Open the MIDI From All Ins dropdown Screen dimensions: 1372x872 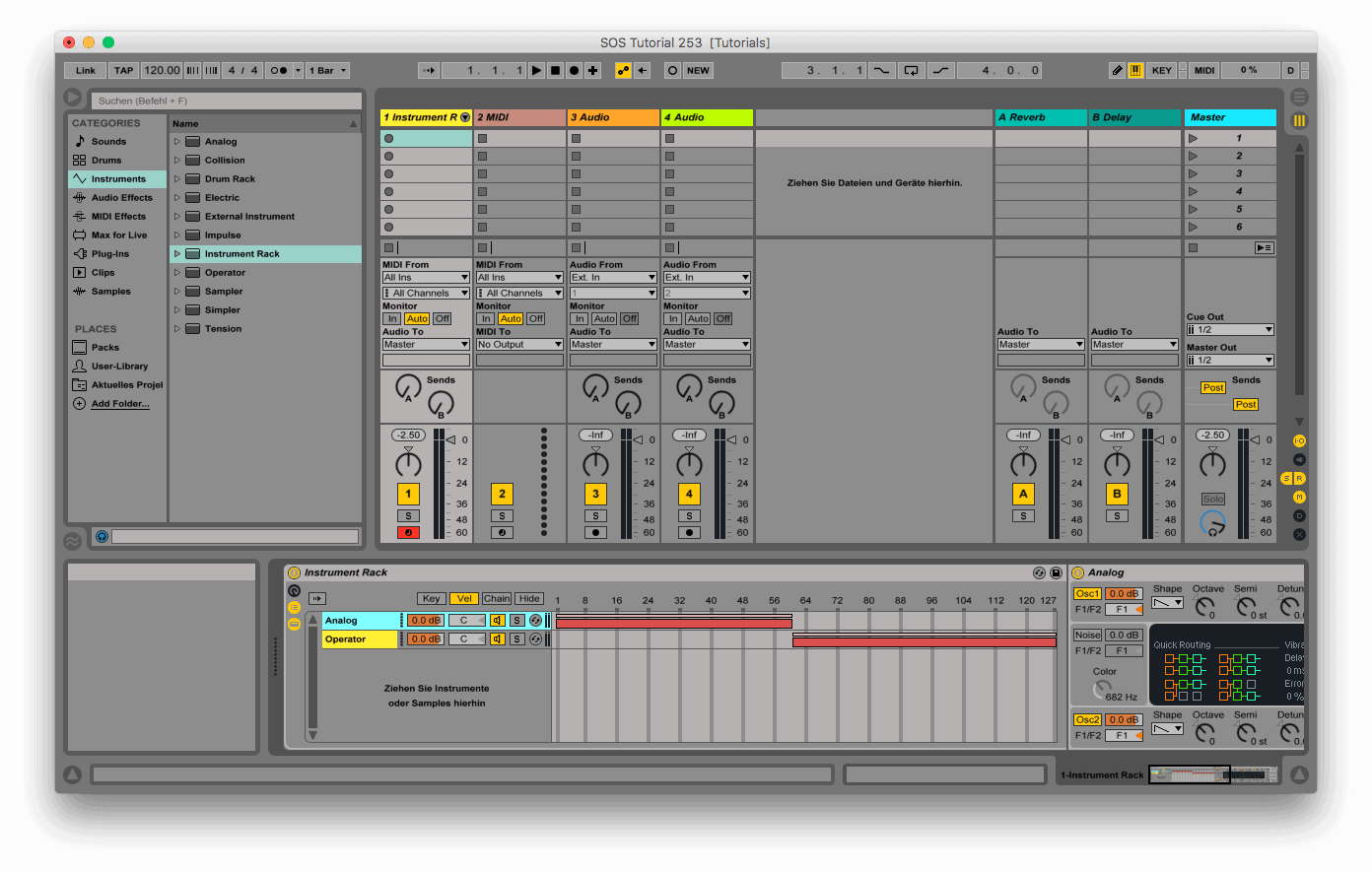click(x=425, y=277)
